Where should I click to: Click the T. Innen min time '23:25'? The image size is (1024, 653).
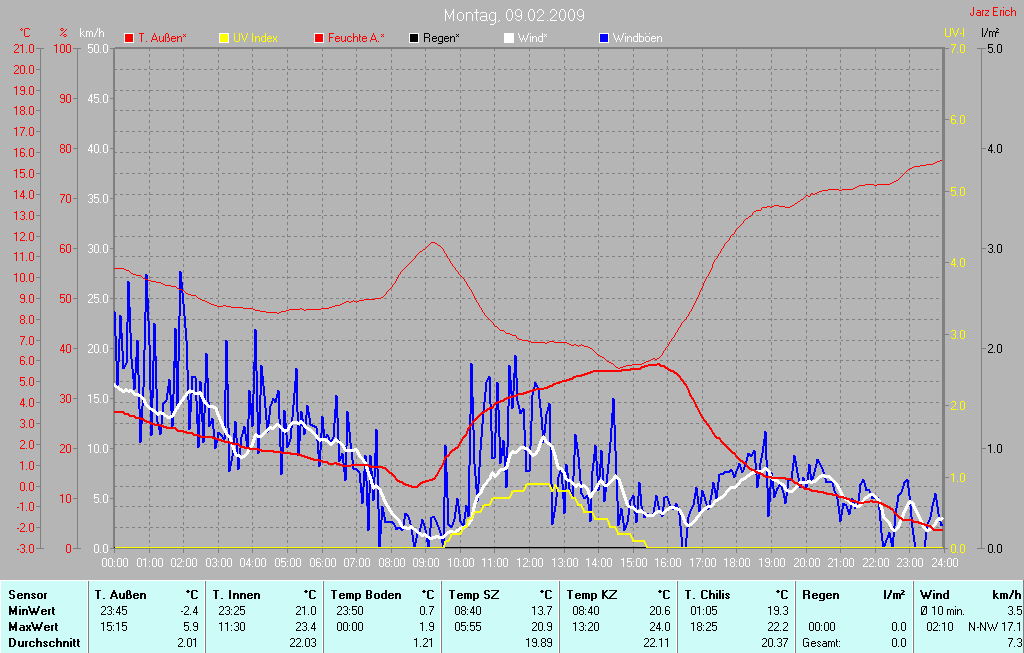(232, 611)
